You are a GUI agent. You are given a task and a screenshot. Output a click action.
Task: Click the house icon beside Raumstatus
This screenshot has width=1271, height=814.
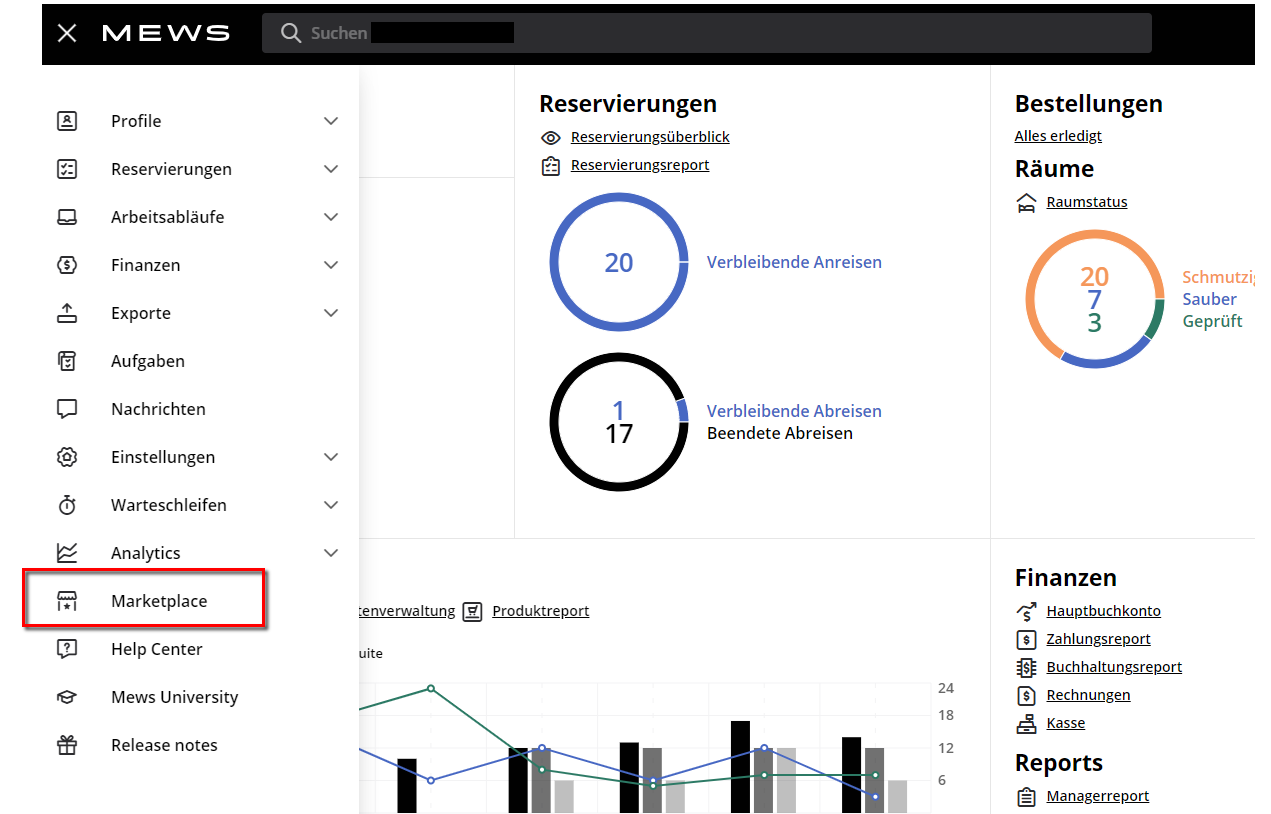click(x=1026, y=203)
